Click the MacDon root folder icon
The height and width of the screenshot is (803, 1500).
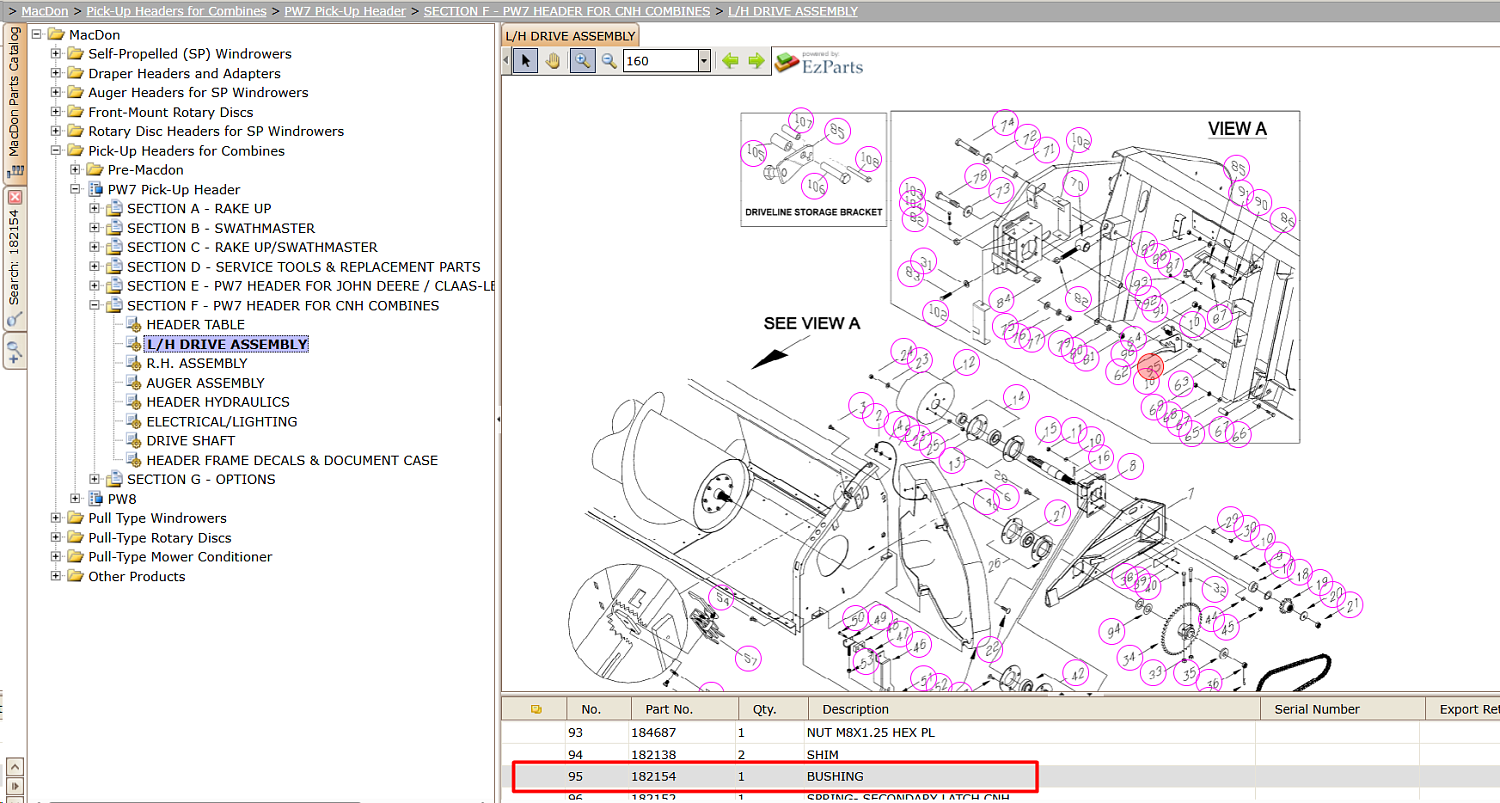pyautogui.click(x=55, y=35)
